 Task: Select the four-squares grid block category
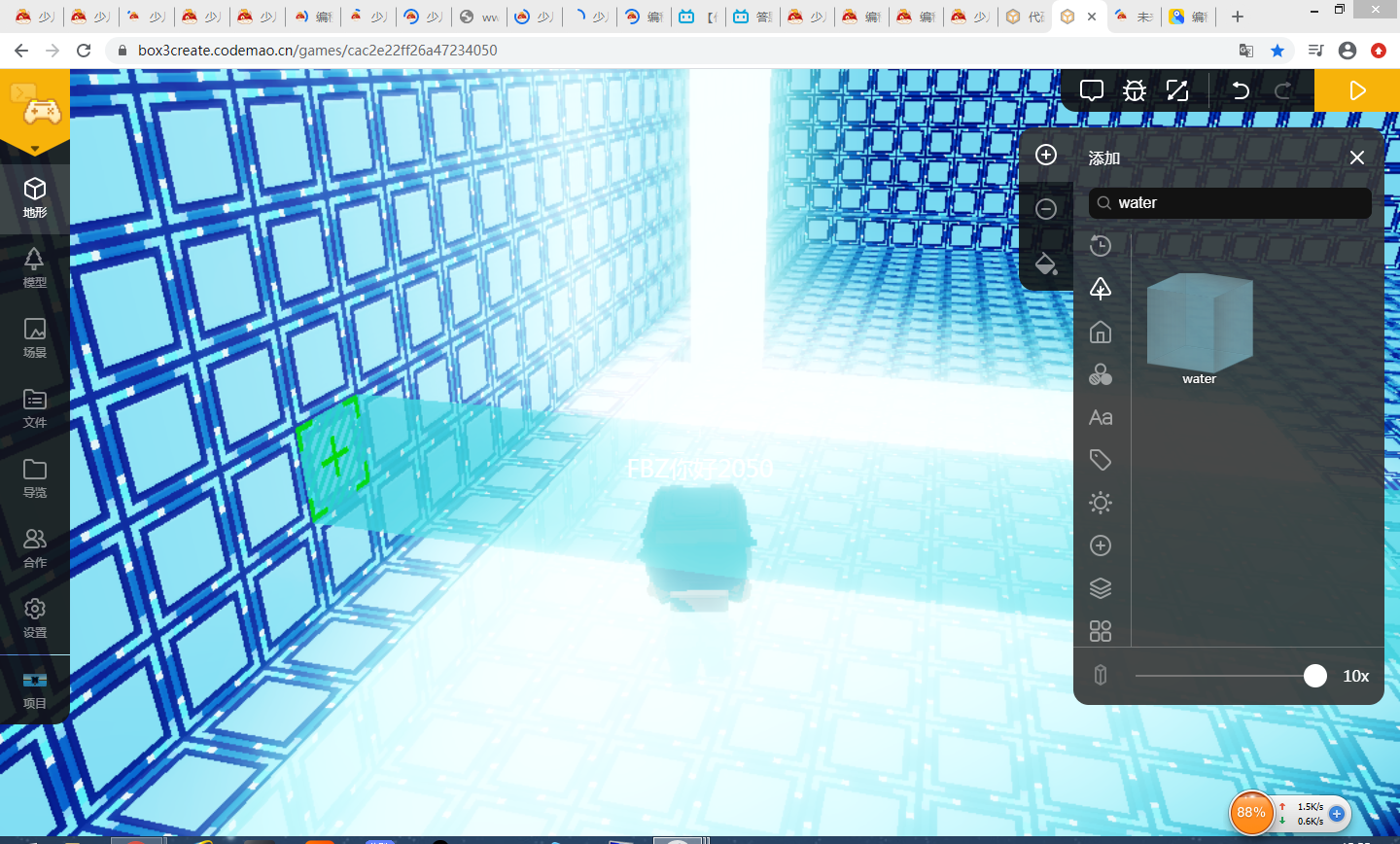pos(1101,631)
